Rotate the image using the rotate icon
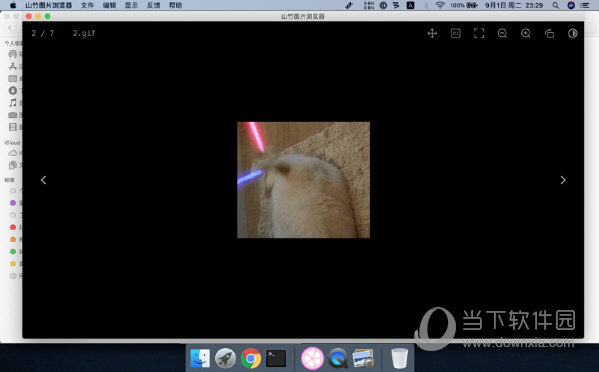The height and width of the screenshot is (372, 599). 549,33
